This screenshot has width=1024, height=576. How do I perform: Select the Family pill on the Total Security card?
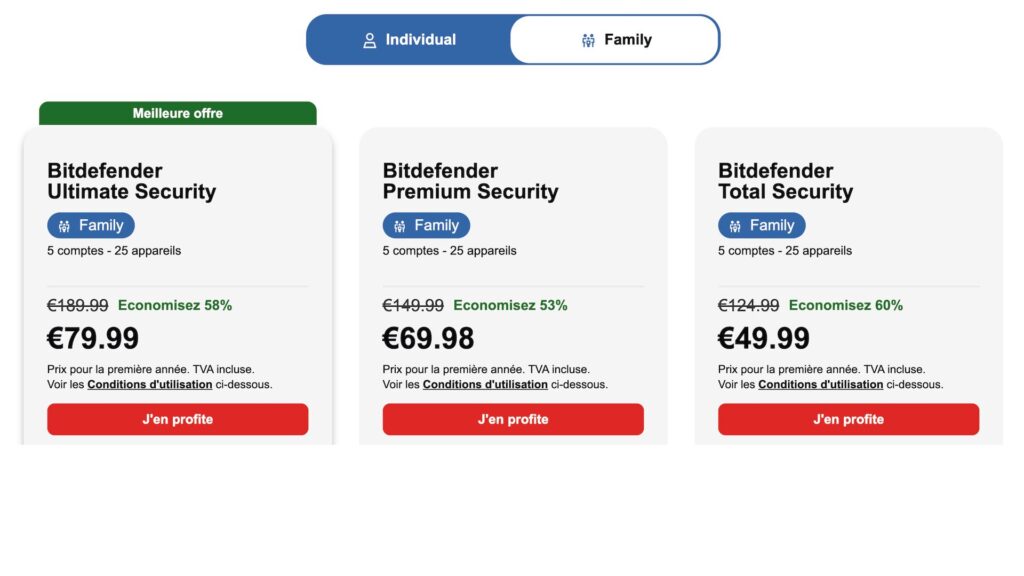pyautogui.click(x=762, y=225)
